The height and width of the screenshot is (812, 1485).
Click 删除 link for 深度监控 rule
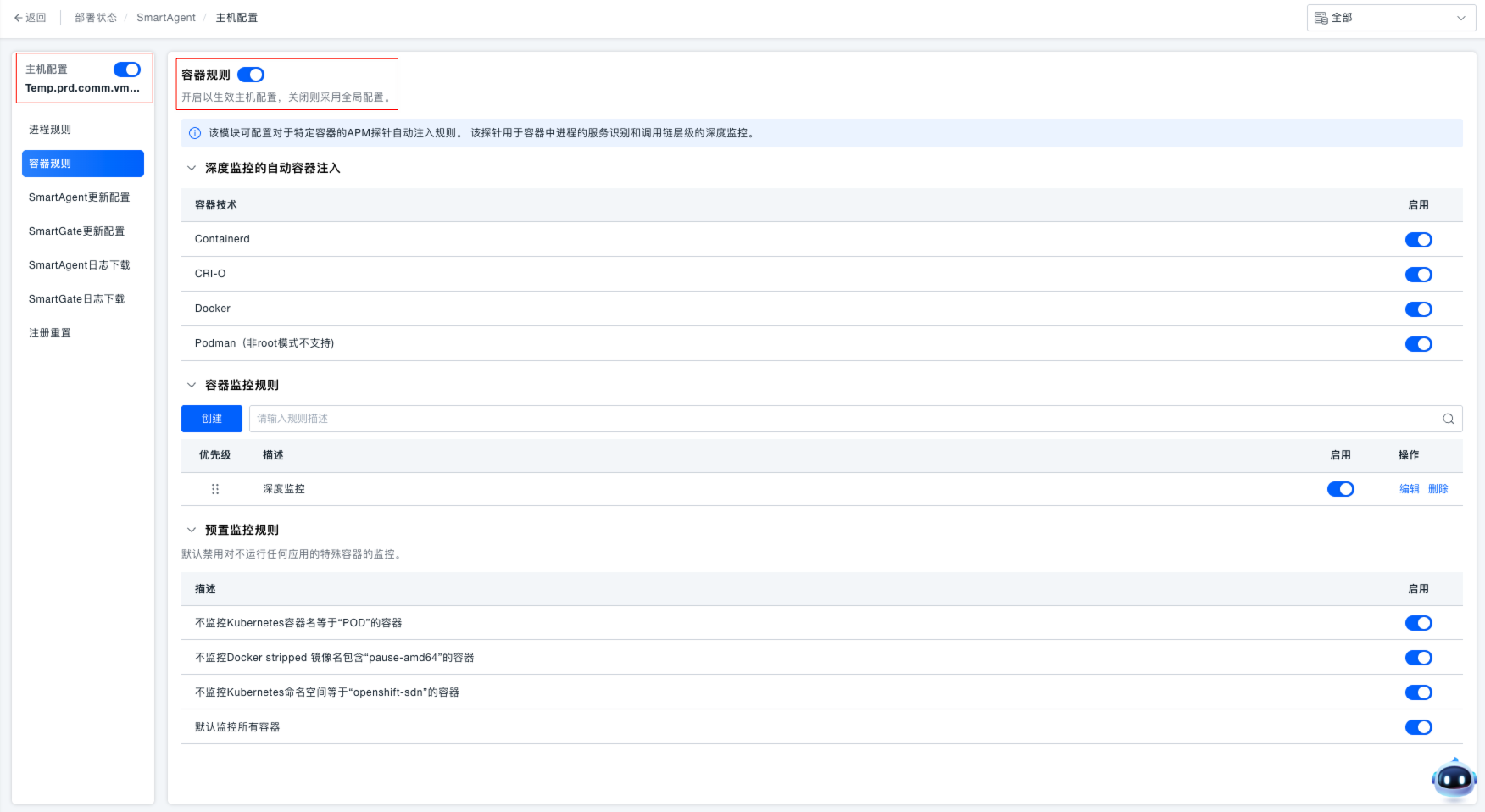point(1438,489)
